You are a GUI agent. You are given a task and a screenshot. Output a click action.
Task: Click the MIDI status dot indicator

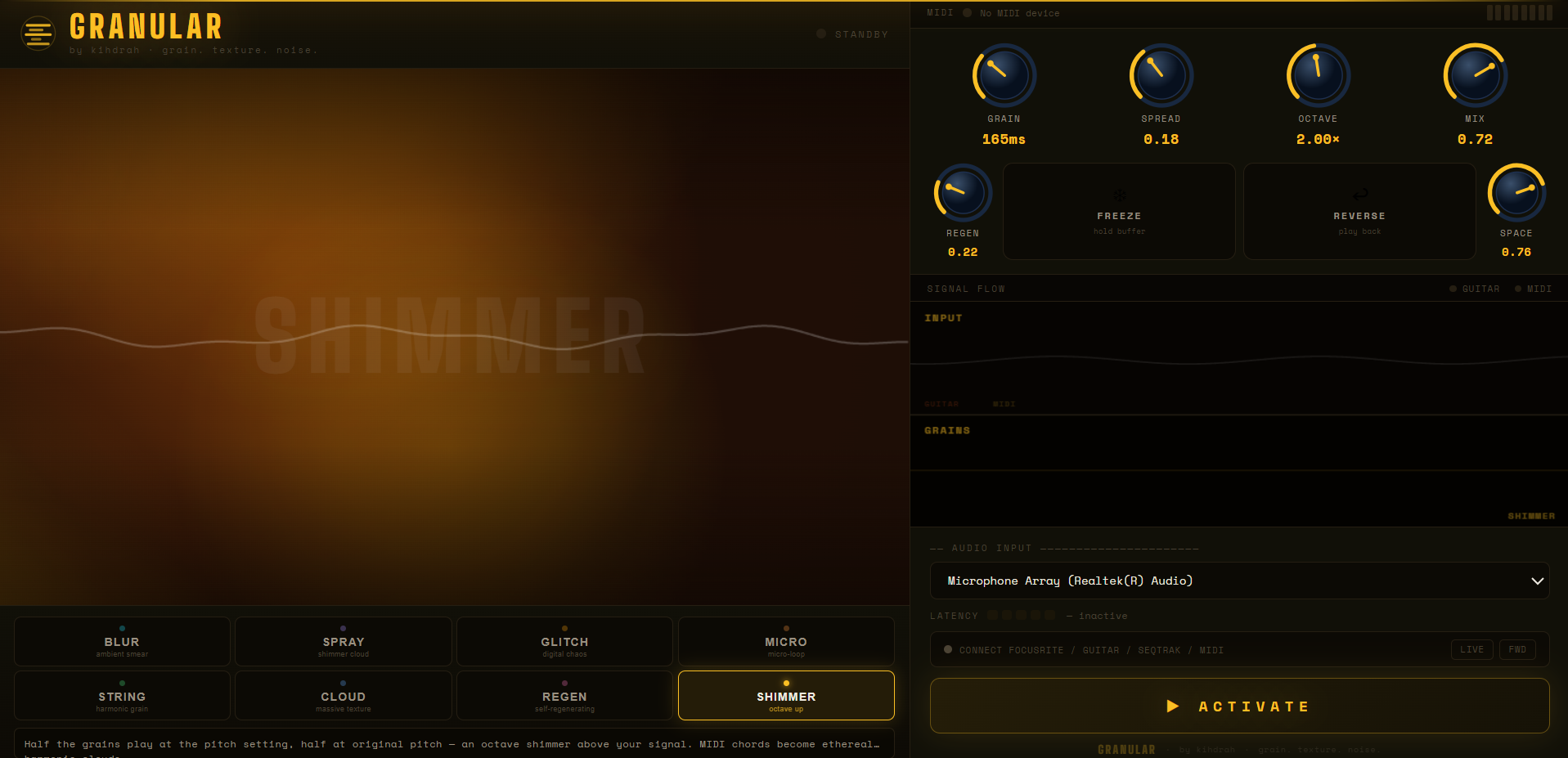[968, 13]
